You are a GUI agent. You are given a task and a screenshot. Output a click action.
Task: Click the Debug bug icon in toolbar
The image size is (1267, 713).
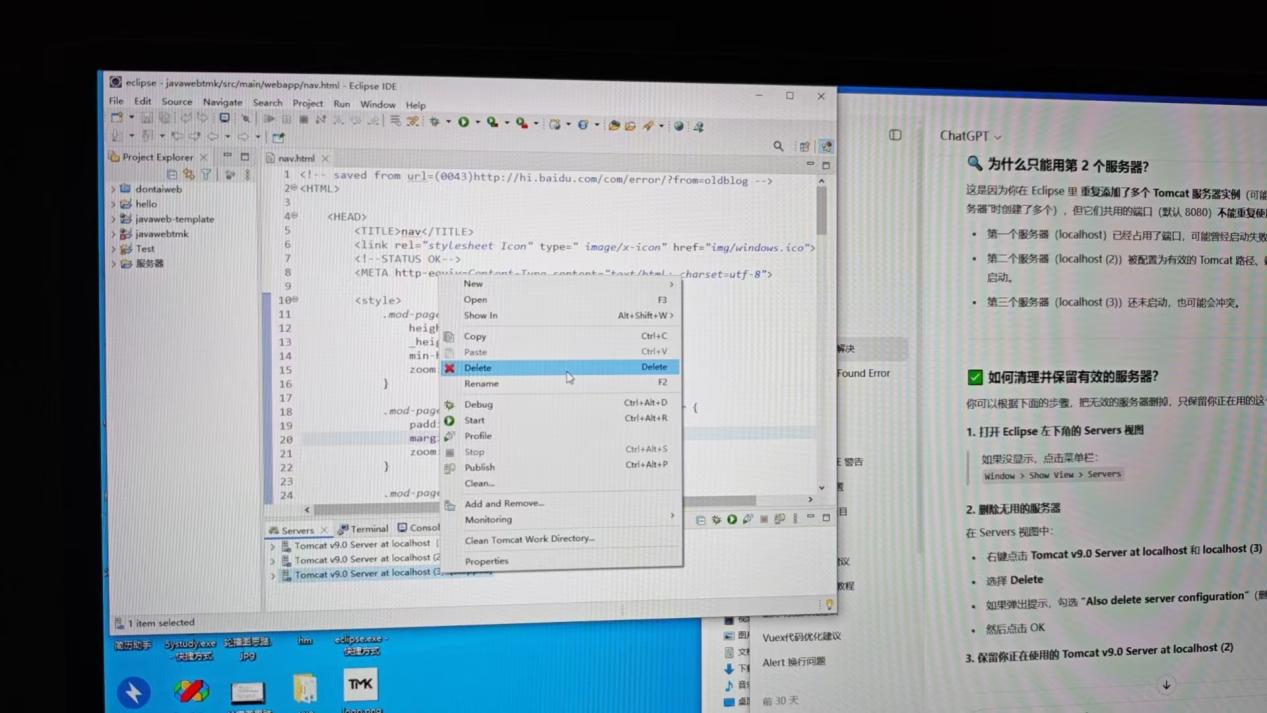point(435,122)
